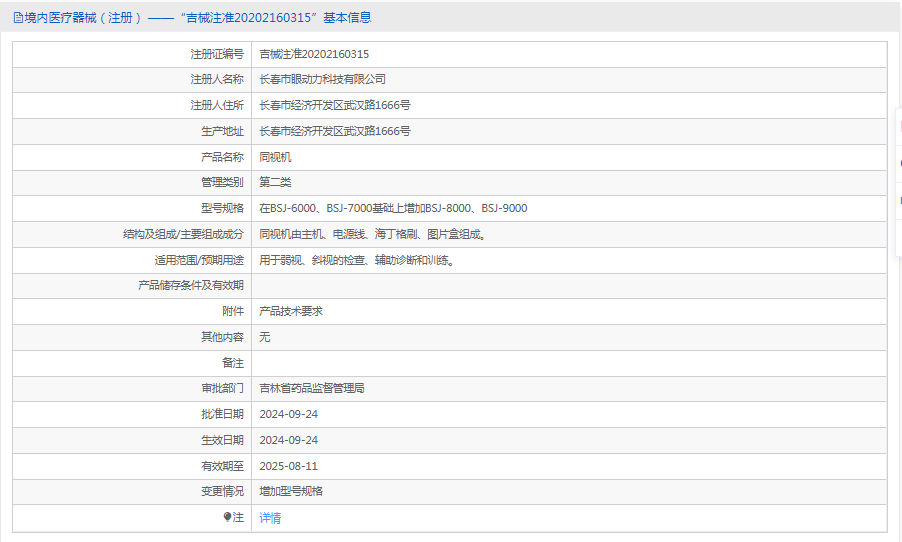Click the 有效期至 label cell
The height and width of the screenshot is (542, 902).
(x=132, y=466)
